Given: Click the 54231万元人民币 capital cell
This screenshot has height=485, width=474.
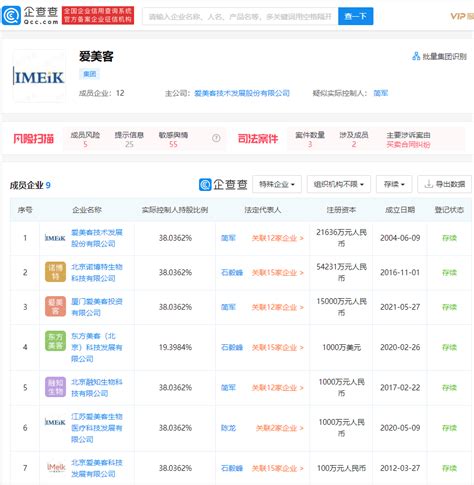Looking at the screenshot, I should [341, 272].
